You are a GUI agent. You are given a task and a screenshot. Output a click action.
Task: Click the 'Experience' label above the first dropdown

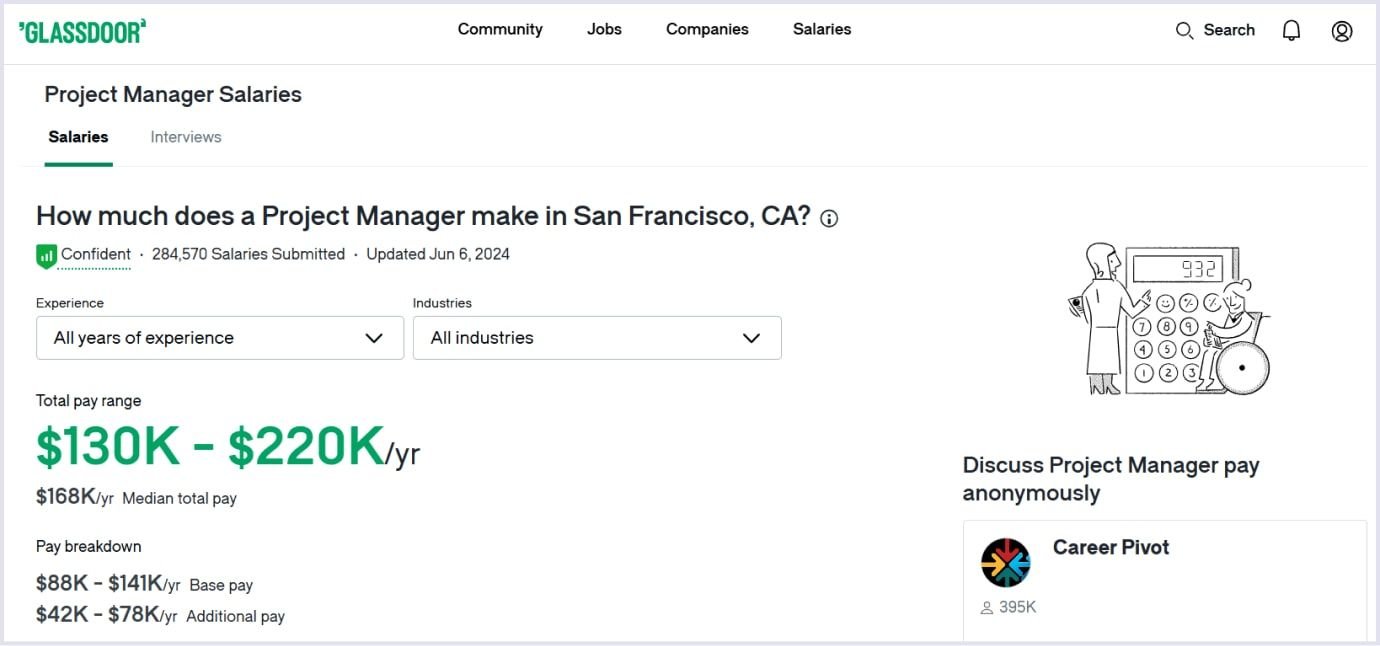tap(70, 303)
